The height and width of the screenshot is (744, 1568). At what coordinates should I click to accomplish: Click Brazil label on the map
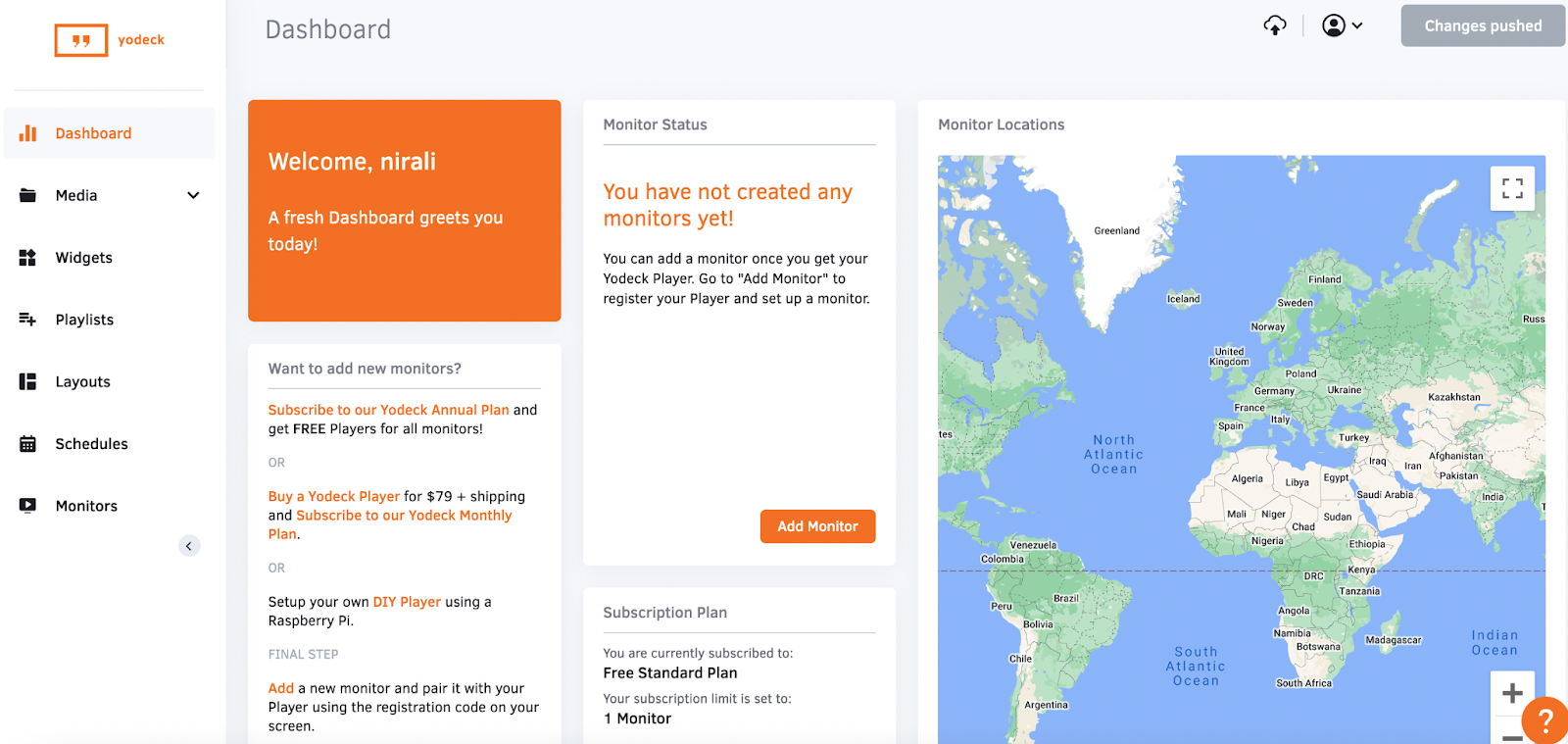(x=1065, y=598)
